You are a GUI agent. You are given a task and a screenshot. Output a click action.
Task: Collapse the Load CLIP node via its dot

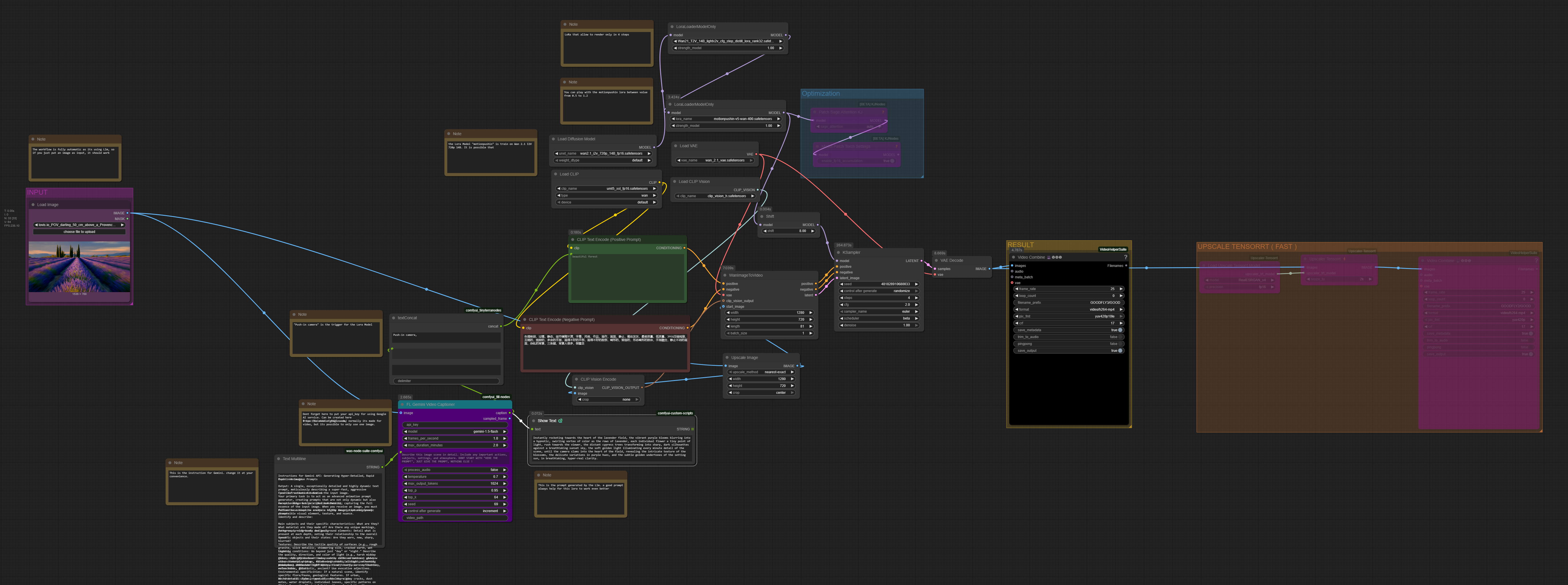[556, 174]
